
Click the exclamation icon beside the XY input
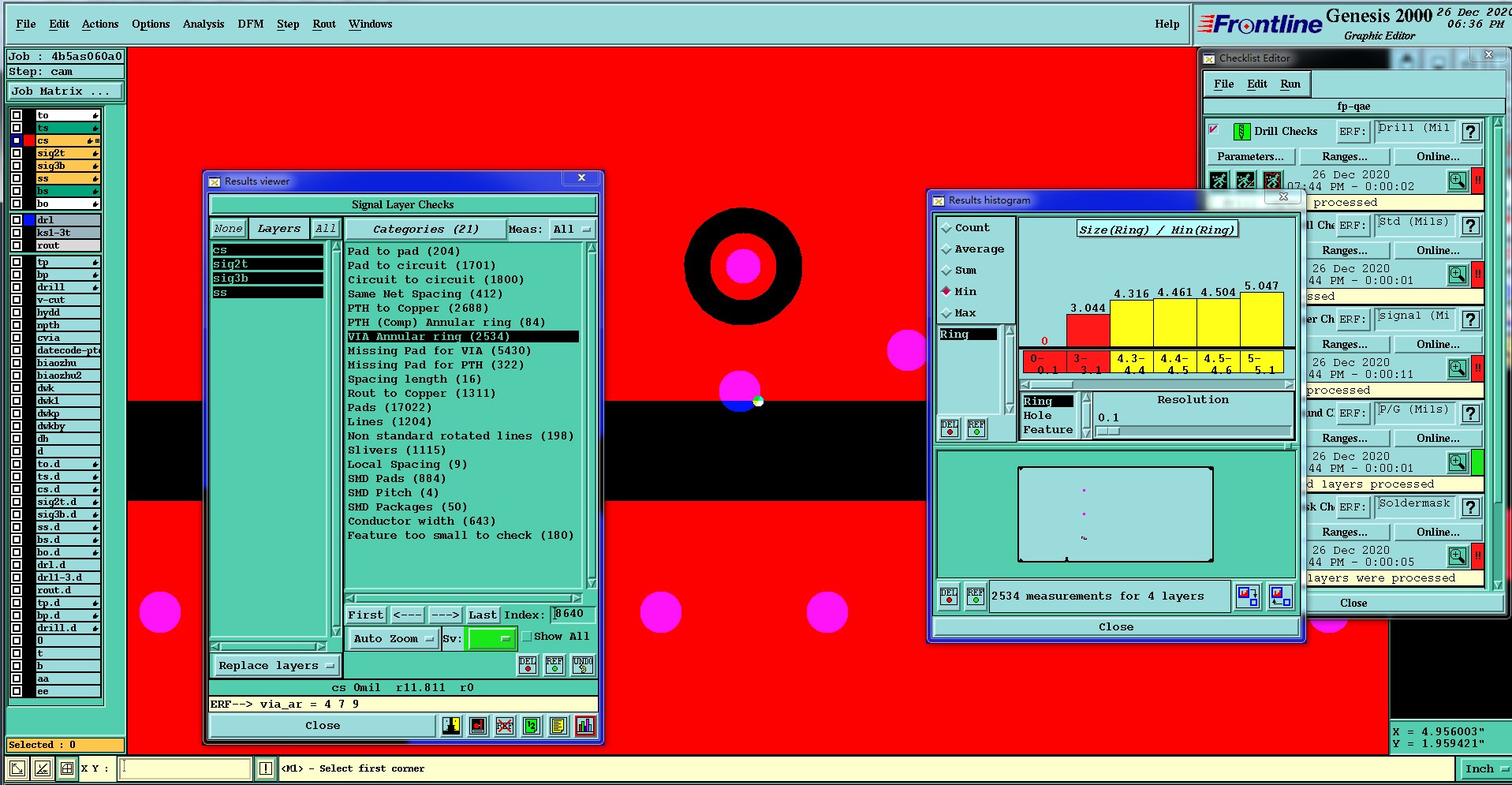[266, 768]
